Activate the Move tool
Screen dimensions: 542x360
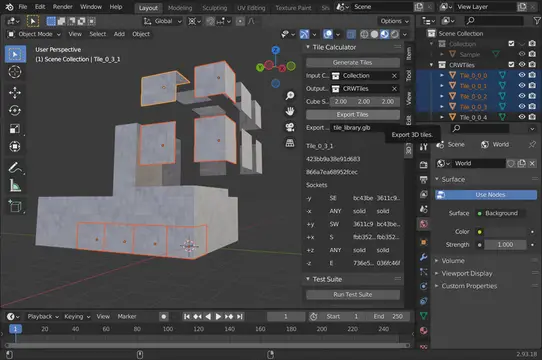click(15, 93)
